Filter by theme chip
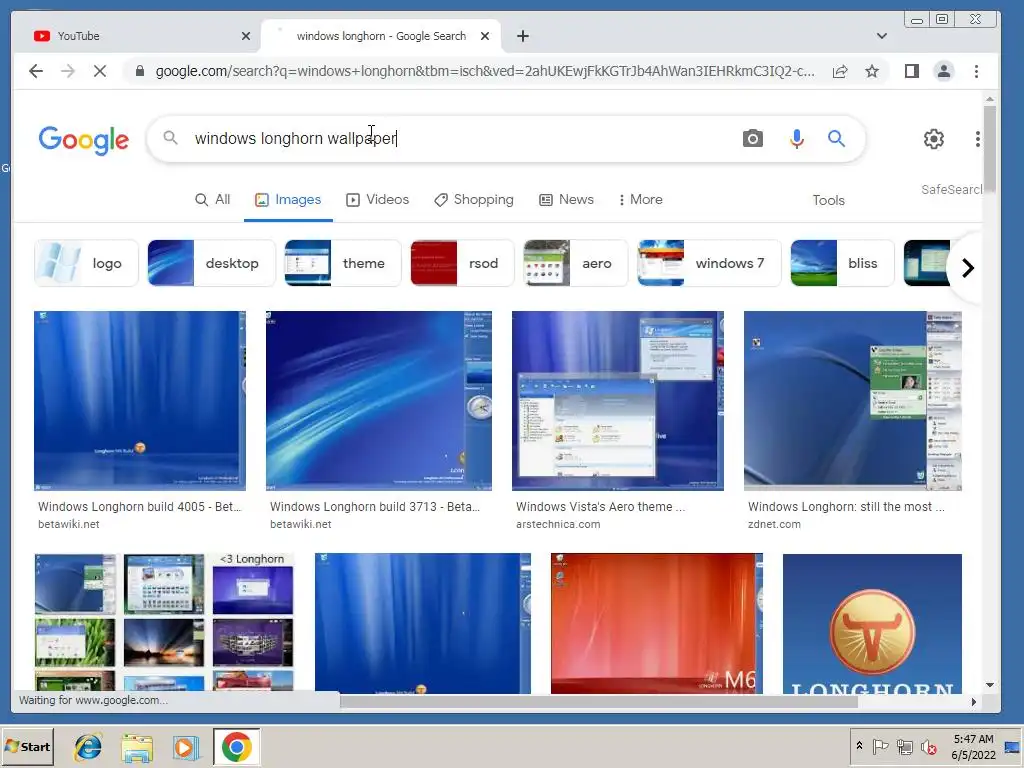Viewport: 1024px width, 768px height. point(342,263)
